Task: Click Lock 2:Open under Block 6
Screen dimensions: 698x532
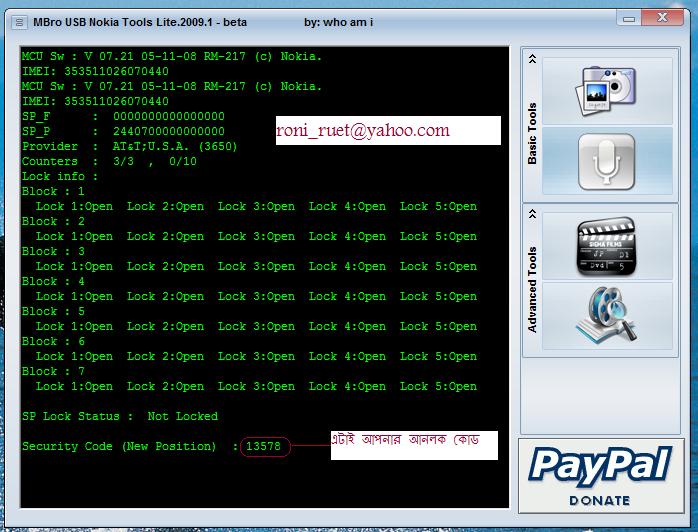Action: point(166,356)
